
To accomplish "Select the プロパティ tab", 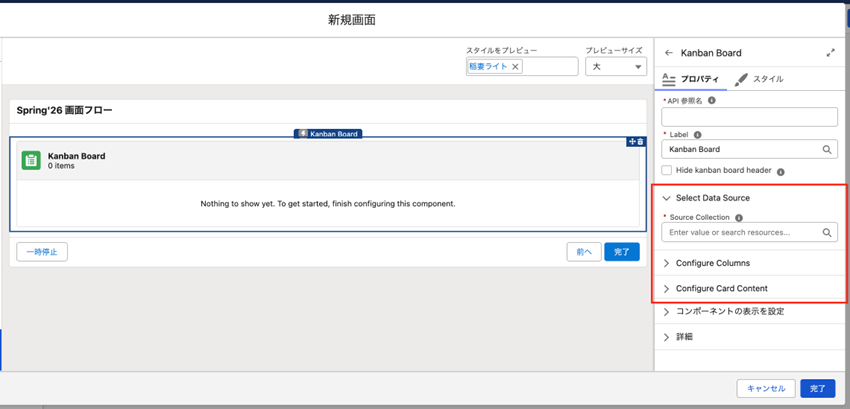I will pyautogui.click(x=691, y=79).
